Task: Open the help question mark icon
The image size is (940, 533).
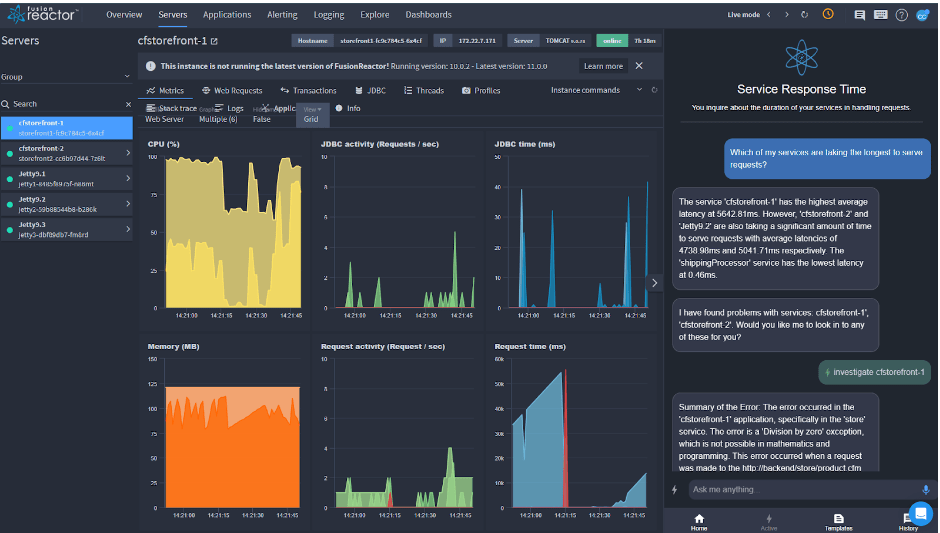Action: [x=902, y=15]
